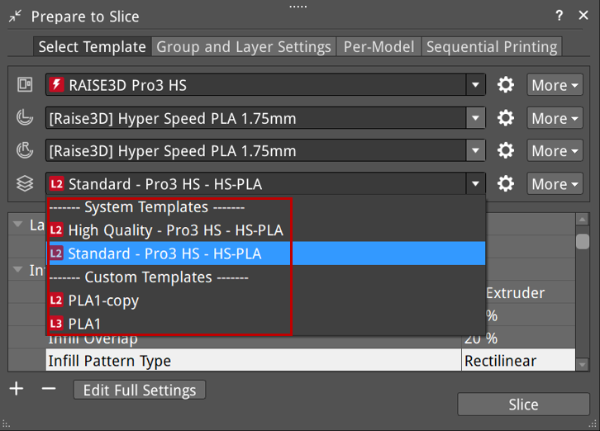This screenshot has height=431, width=600.
Task: Click the collapse arrows icon in title bar
Action: [x=15, y=16]
